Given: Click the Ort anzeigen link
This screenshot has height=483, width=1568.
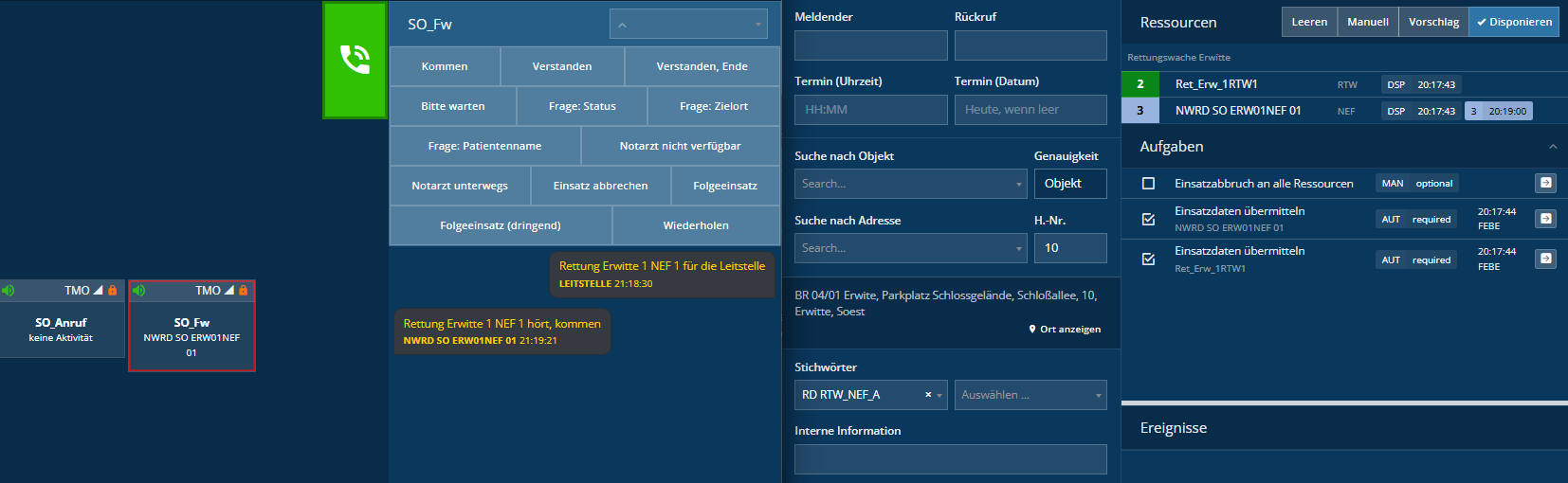Looking at the screenshot, I should (x=1065, y=330).
